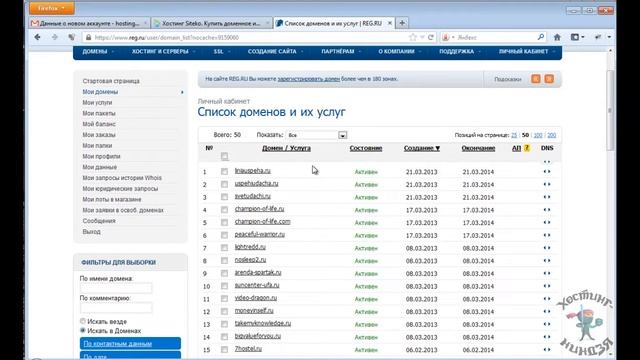Switch to the Хостинг Siteko tab

pos(211,23)
